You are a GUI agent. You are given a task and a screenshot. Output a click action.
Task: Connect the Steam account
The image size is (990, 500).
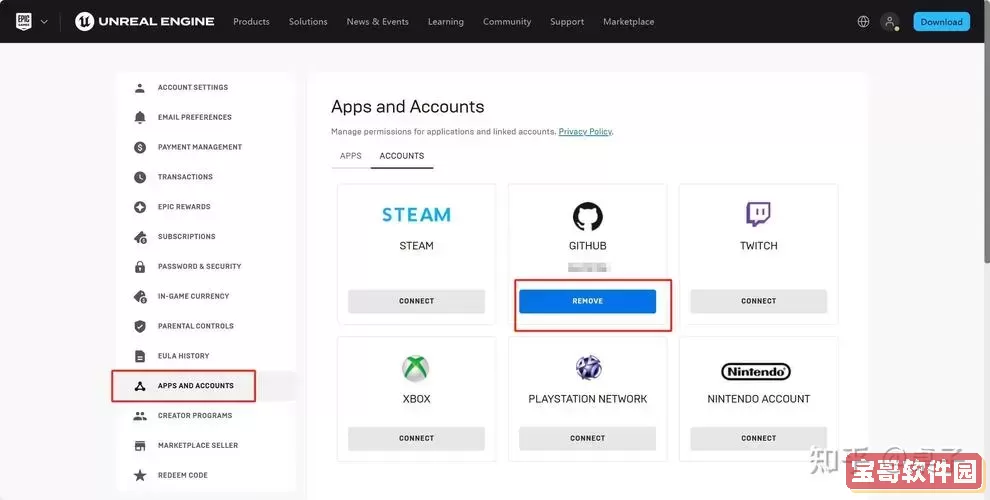coord(416,301)
